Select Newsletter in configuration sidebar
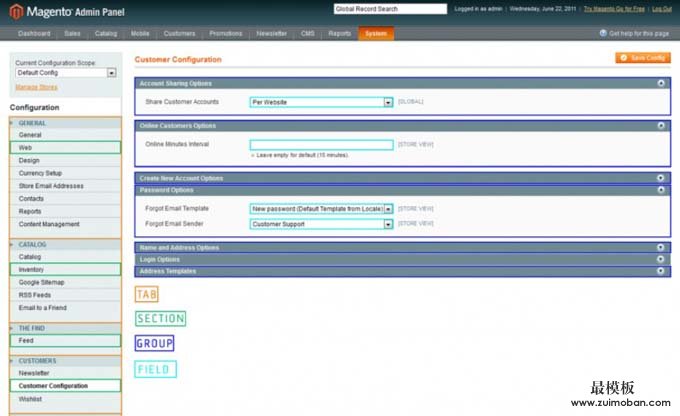 pyautogui.click(x=65, y=373)
